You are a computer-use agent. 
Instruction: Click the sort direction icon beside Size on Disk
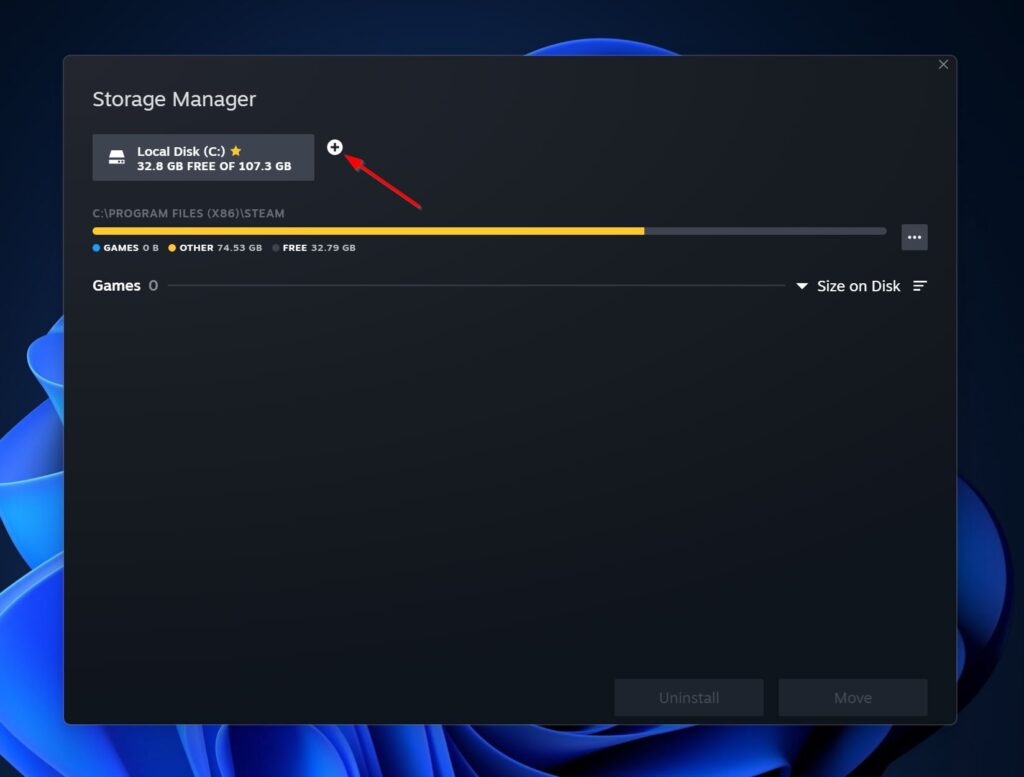pyautogui.click(x=919, y=286)
